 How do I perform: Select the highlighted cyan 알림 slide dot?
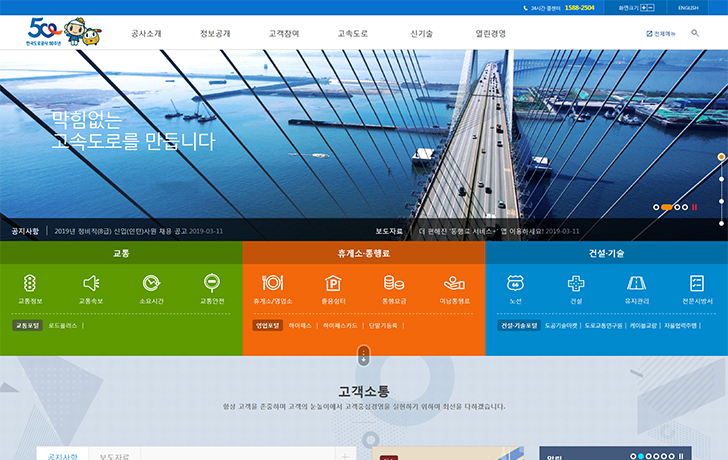click(641, 456)
